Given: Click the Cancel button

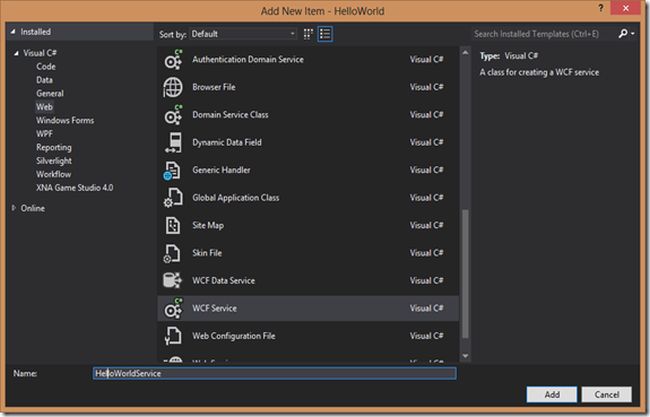Looking at the screenshot, I should pyautogui.click(x=606, y=395).
